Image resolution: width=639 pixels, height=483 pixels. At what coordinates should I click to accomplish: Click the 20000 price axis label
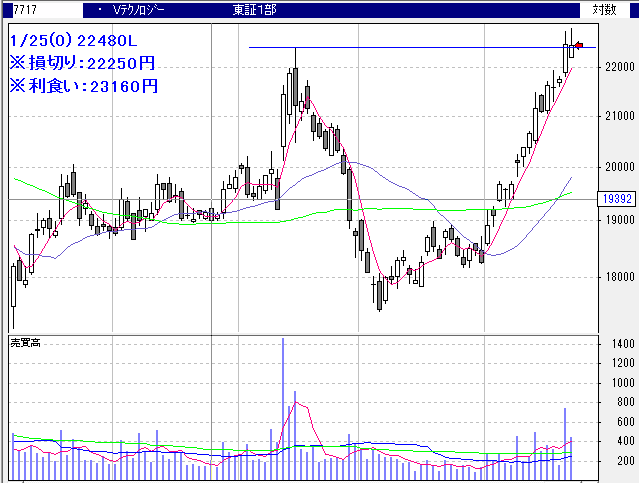pyautogui.click(x=619, y=167)
